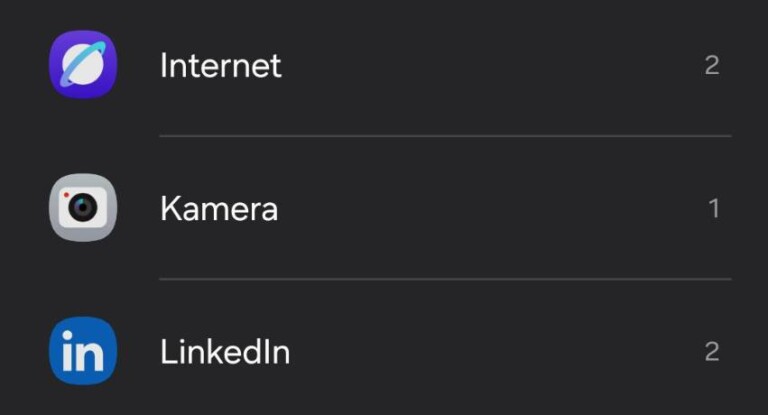Click the blue ring on the Internet icon
This screenshot has width=768, height=415.
(x=100, y=49)
